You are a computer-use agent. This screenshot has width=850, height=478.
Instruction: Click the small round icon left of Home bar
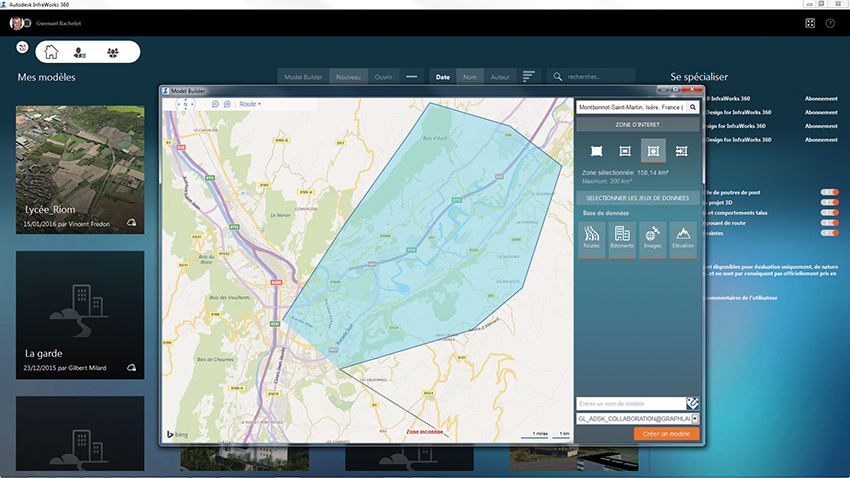(22, 48)
